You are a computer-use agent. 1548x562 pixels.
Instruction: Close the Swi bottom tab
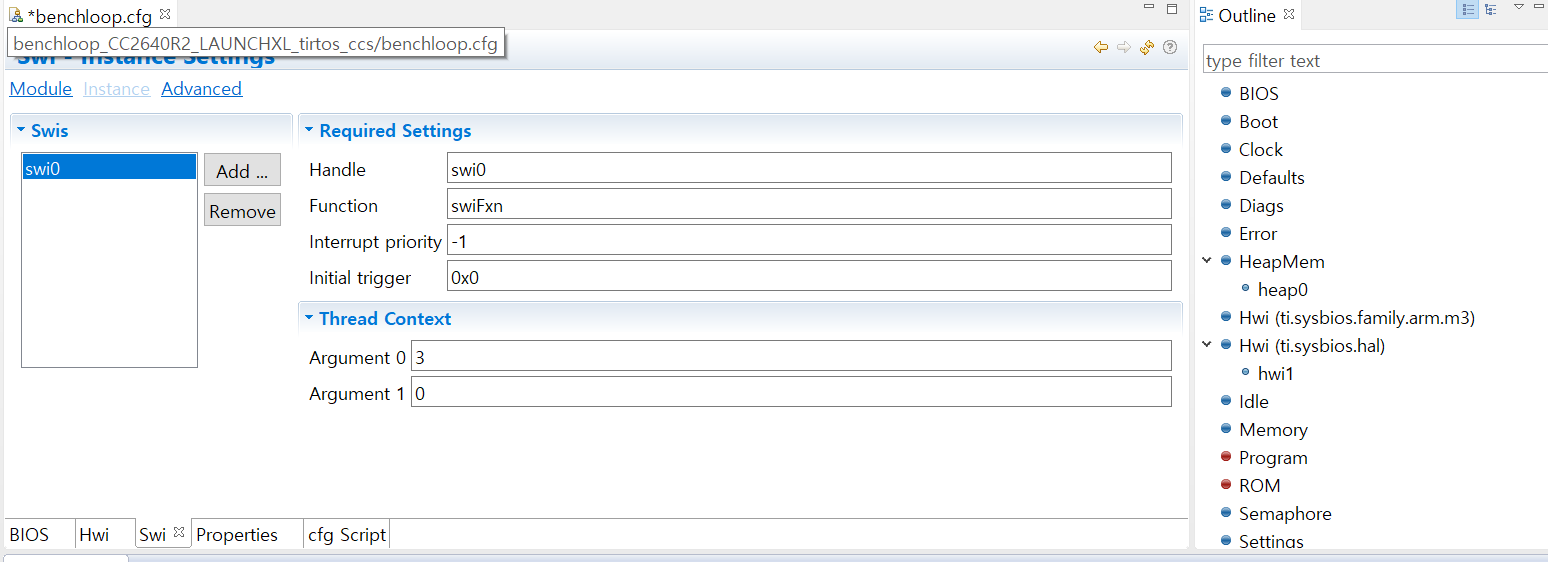179,533
